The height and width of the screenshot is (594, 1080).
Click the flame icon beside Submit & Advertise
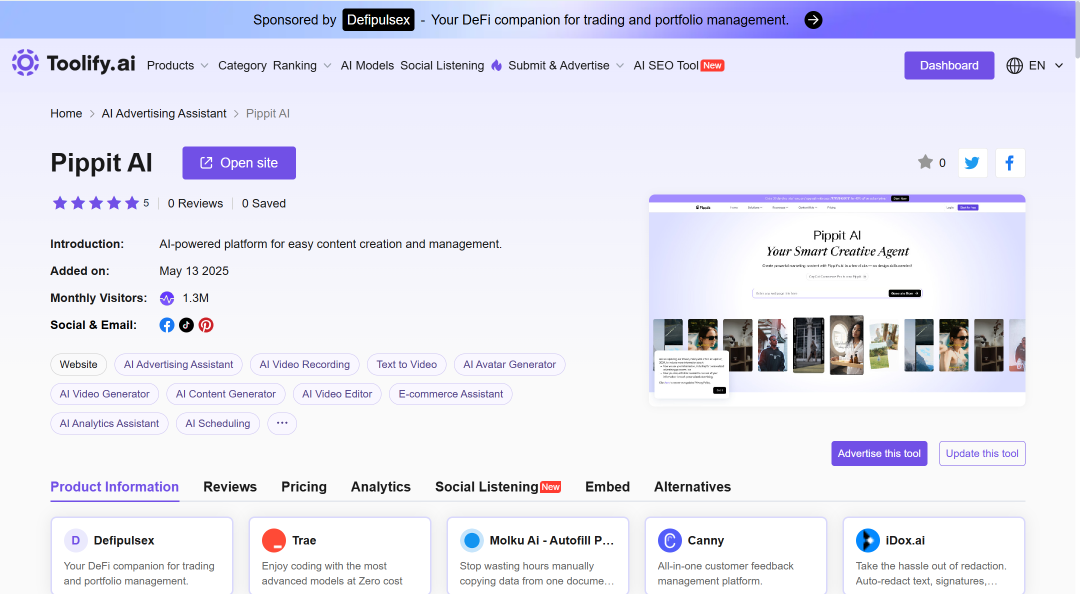pos(497,65)
